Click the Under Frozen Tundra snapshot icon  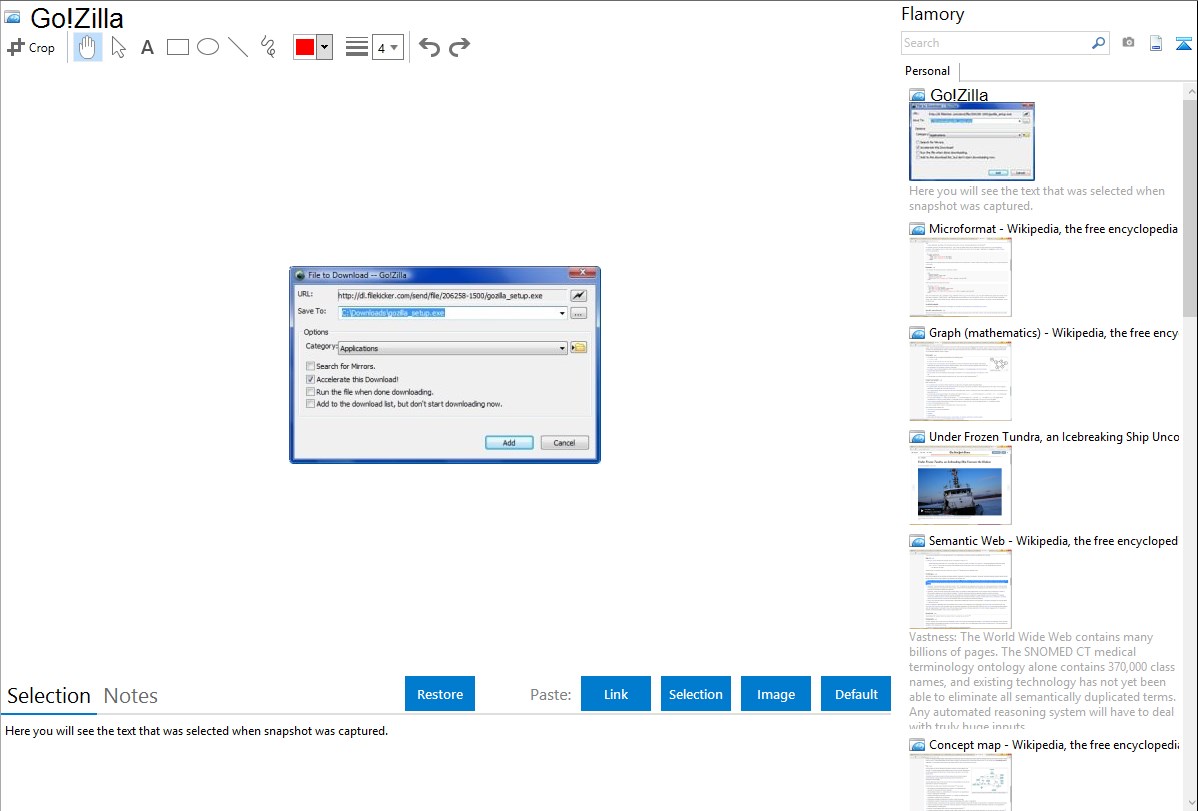click(x=917, y=437)
